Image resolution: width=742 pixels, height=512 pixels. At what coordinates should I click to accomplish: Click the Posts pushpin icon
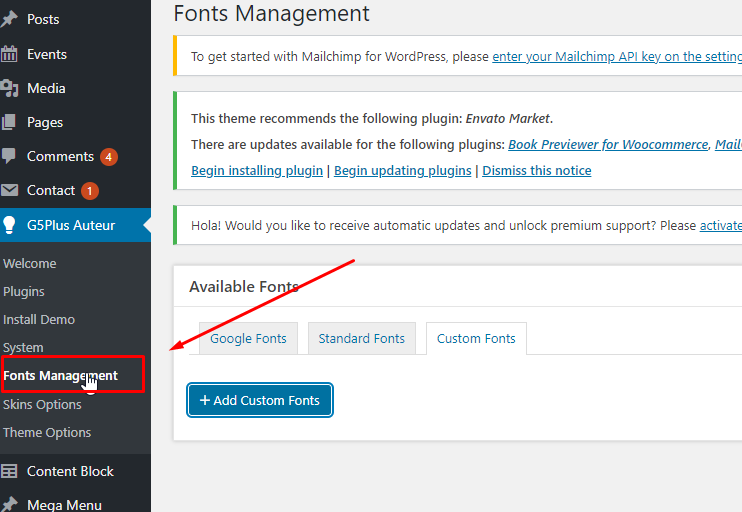point(10,20)
